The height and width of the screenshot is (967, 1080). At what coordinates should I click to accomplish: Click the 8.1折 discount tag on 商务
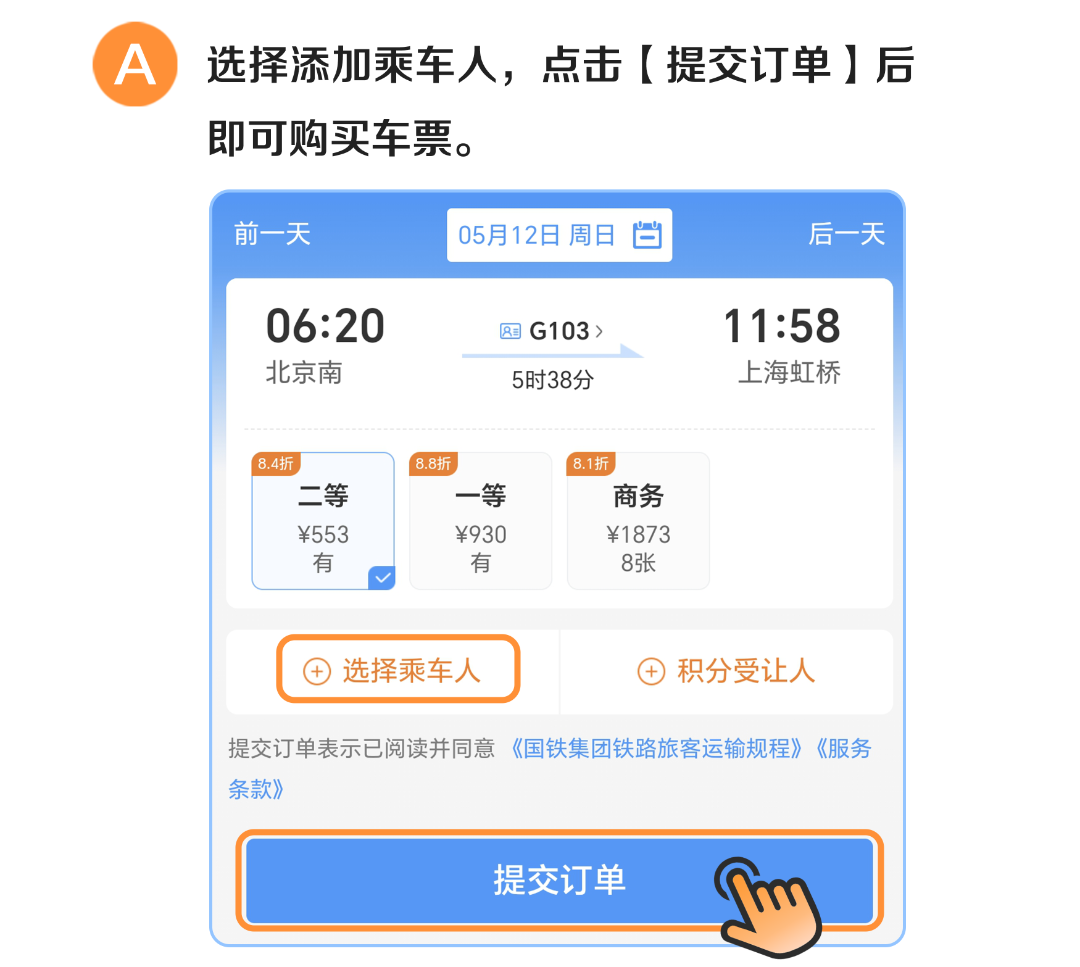(x=591, y=464)
